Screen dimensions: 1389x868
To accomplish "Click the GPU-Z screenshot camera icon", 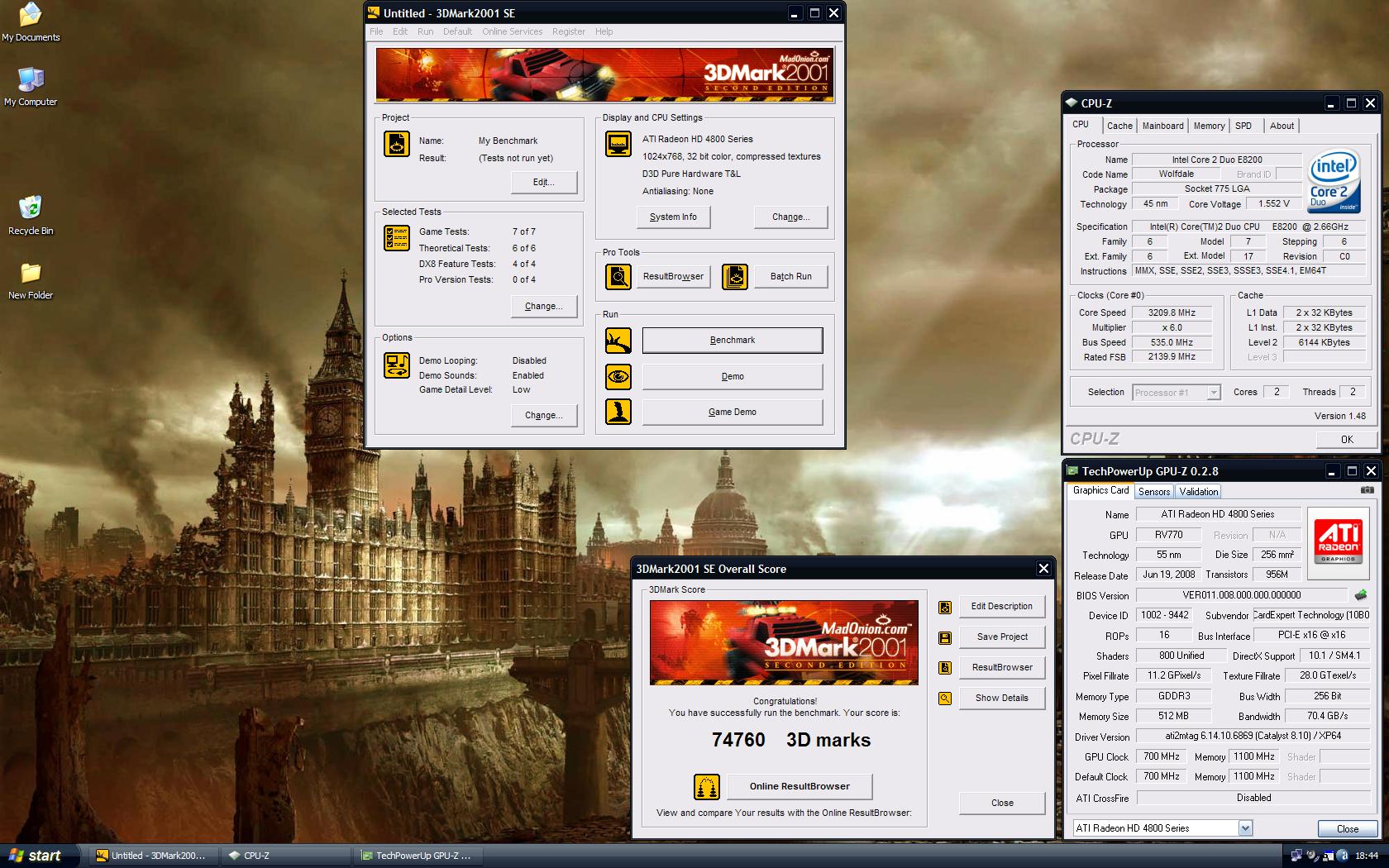I will coord(1368,490).
